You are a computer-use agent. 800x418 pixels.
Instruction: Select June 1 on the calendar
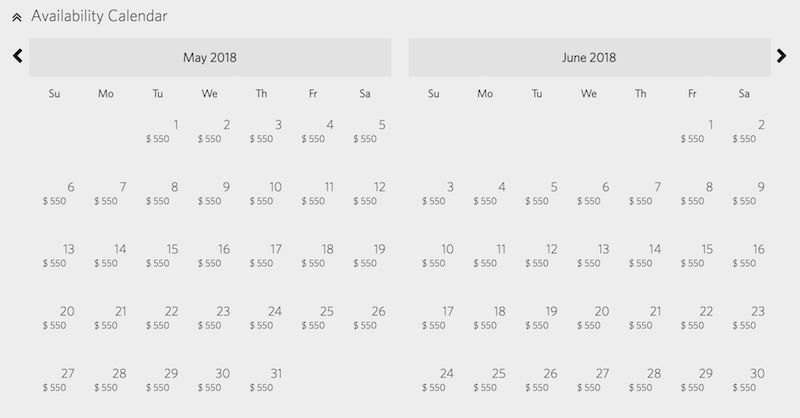point(692,131)
